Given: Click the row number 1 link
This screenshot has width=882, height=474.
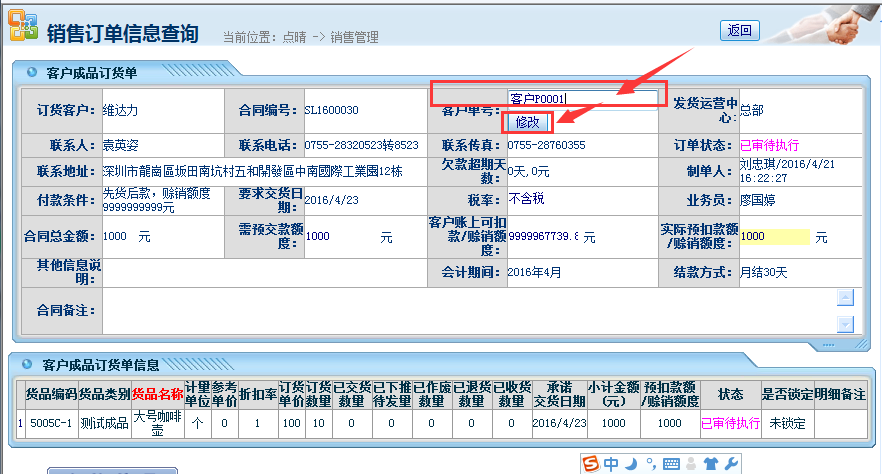Looking at the screenshot, I should pos(20,423).
